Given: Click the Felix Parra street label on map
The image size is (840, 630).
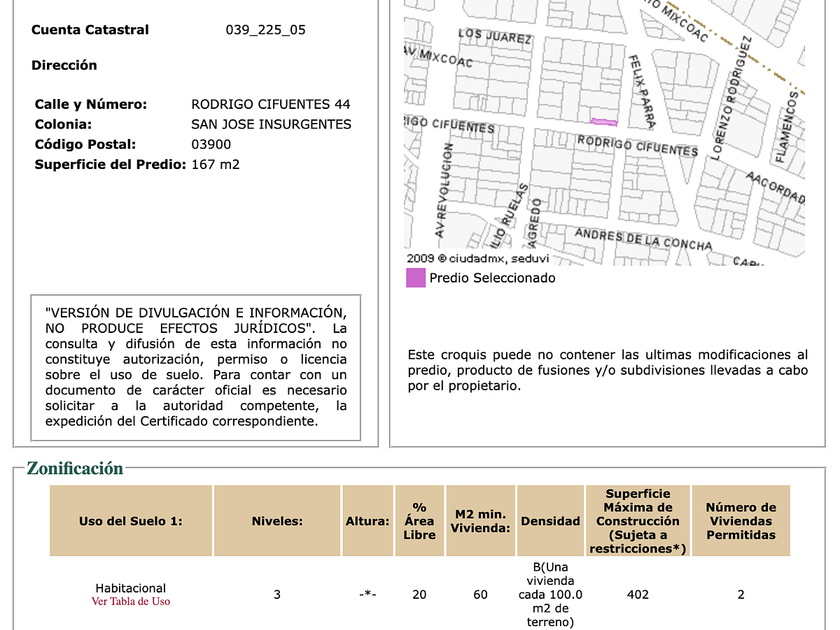Looking at the screenshot, I should click(x=641, y=91).
